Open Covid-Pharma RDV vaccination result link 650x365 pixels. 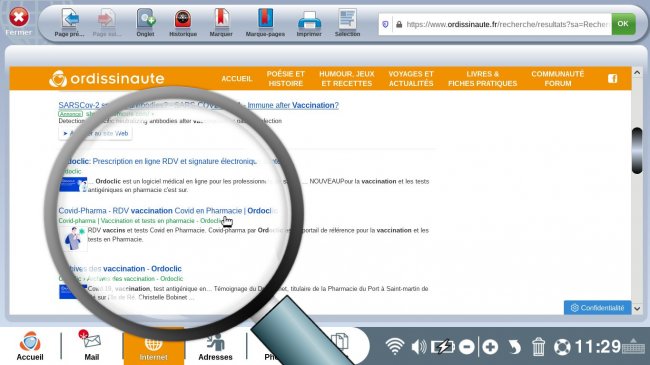[168, 211]
